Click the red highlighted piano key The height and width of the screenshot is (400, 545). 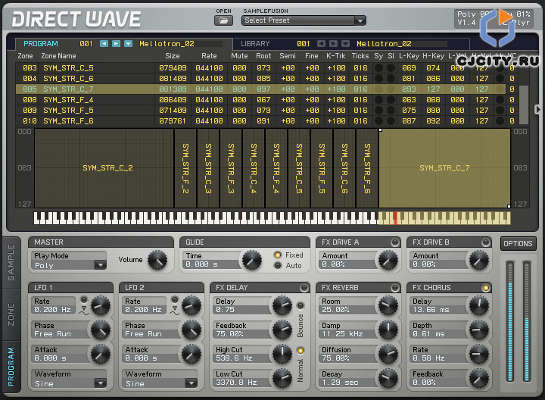click(395, 218)
